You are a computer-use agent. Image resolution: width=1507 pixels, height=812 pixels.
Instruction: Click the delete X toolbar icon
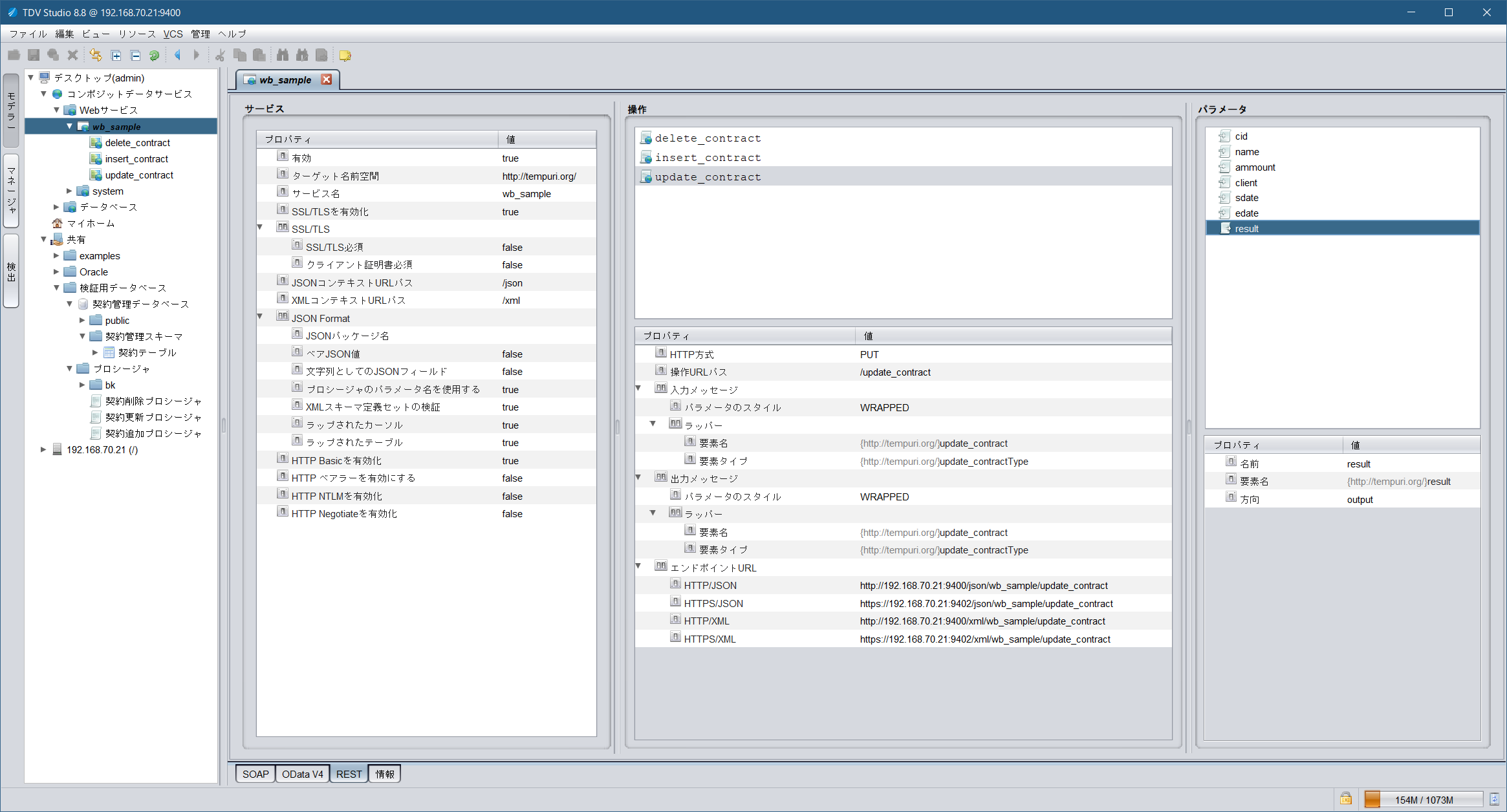[x=72, y=56]
